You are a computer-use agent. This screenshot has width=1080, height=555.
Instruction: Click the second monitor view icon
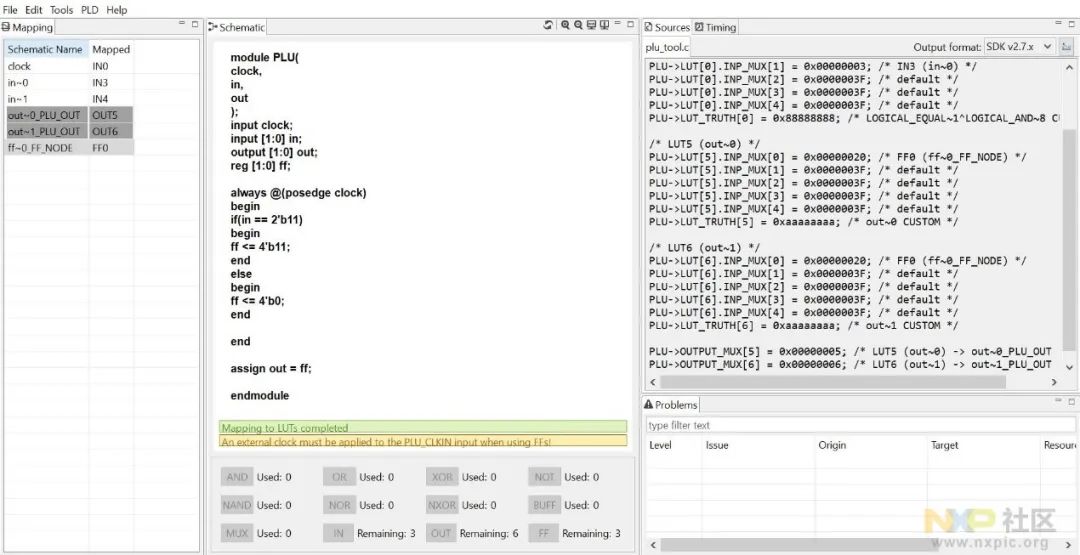point(604,25)
